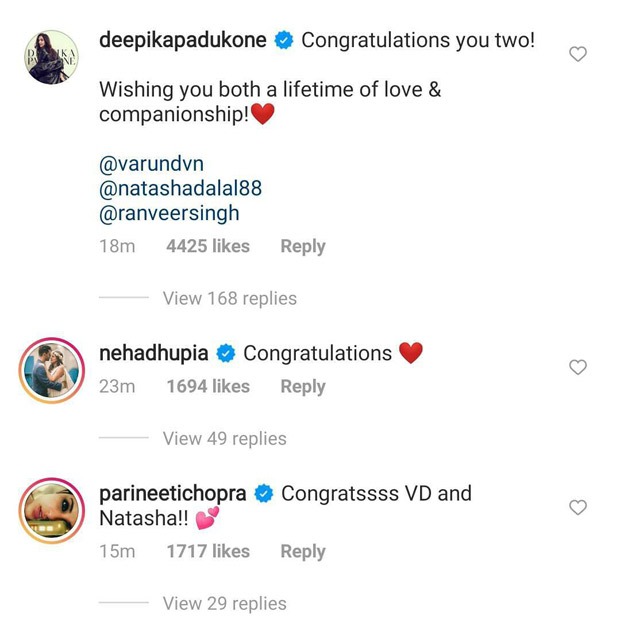Viewport: 620px width, 631px height.
Task: Open the @ranveersingh mention
Action: coord(168,213)
